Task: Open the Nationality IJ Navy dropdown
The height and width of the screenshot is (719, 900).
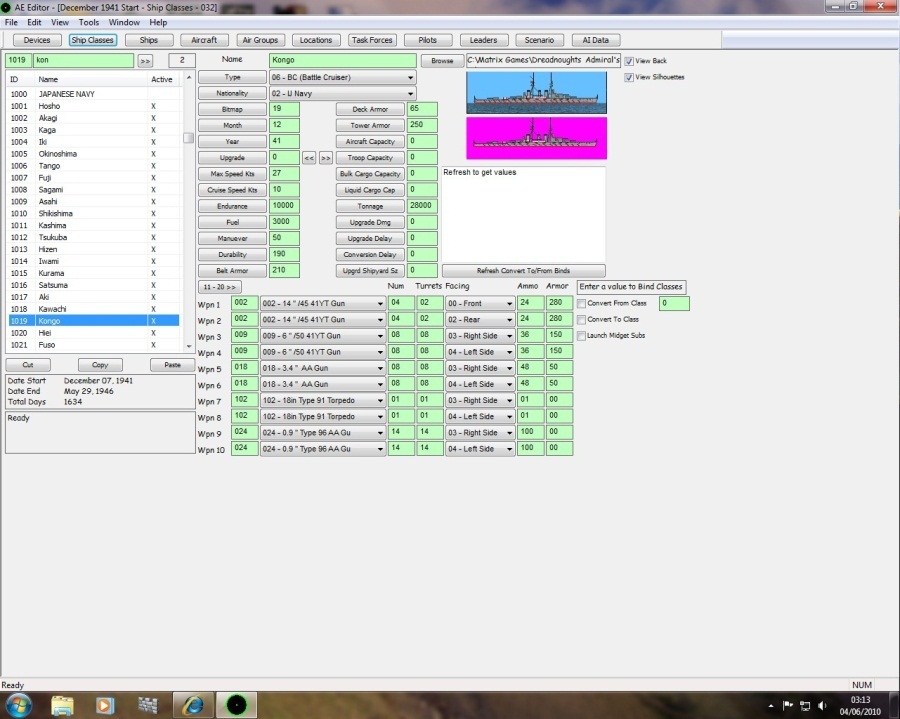Action: tap(343, 94)
